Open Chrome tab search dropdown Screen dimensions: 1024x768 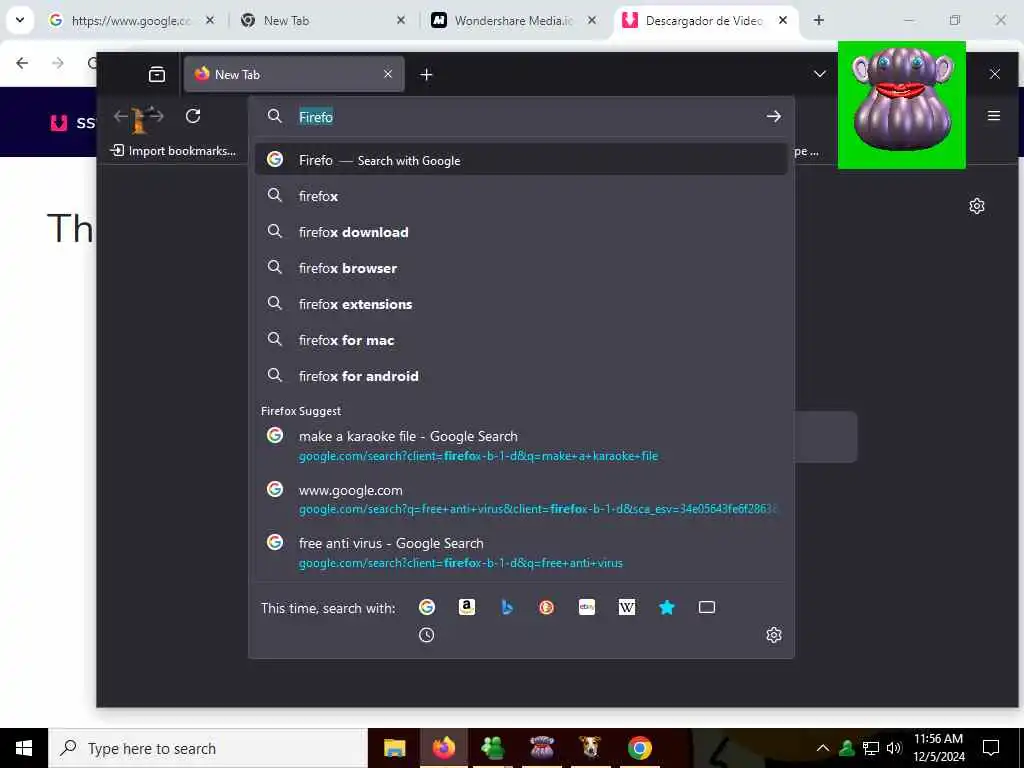20,20
